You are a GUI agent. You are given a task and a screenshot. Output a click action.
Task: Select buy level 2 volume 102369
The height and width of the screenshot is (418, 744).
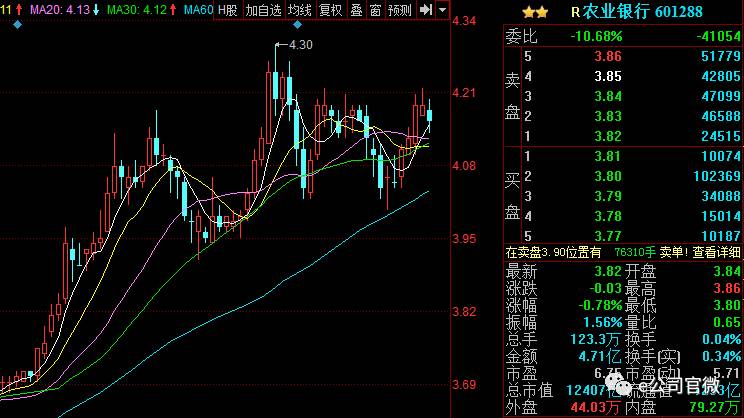coord(717,176)
